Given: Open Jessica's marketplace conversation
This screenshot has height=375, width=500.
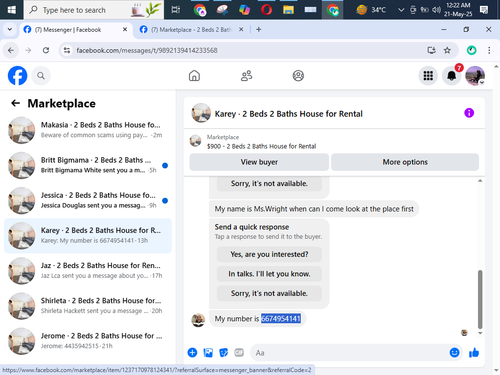Looking at the screenshot, I should 88,200.
